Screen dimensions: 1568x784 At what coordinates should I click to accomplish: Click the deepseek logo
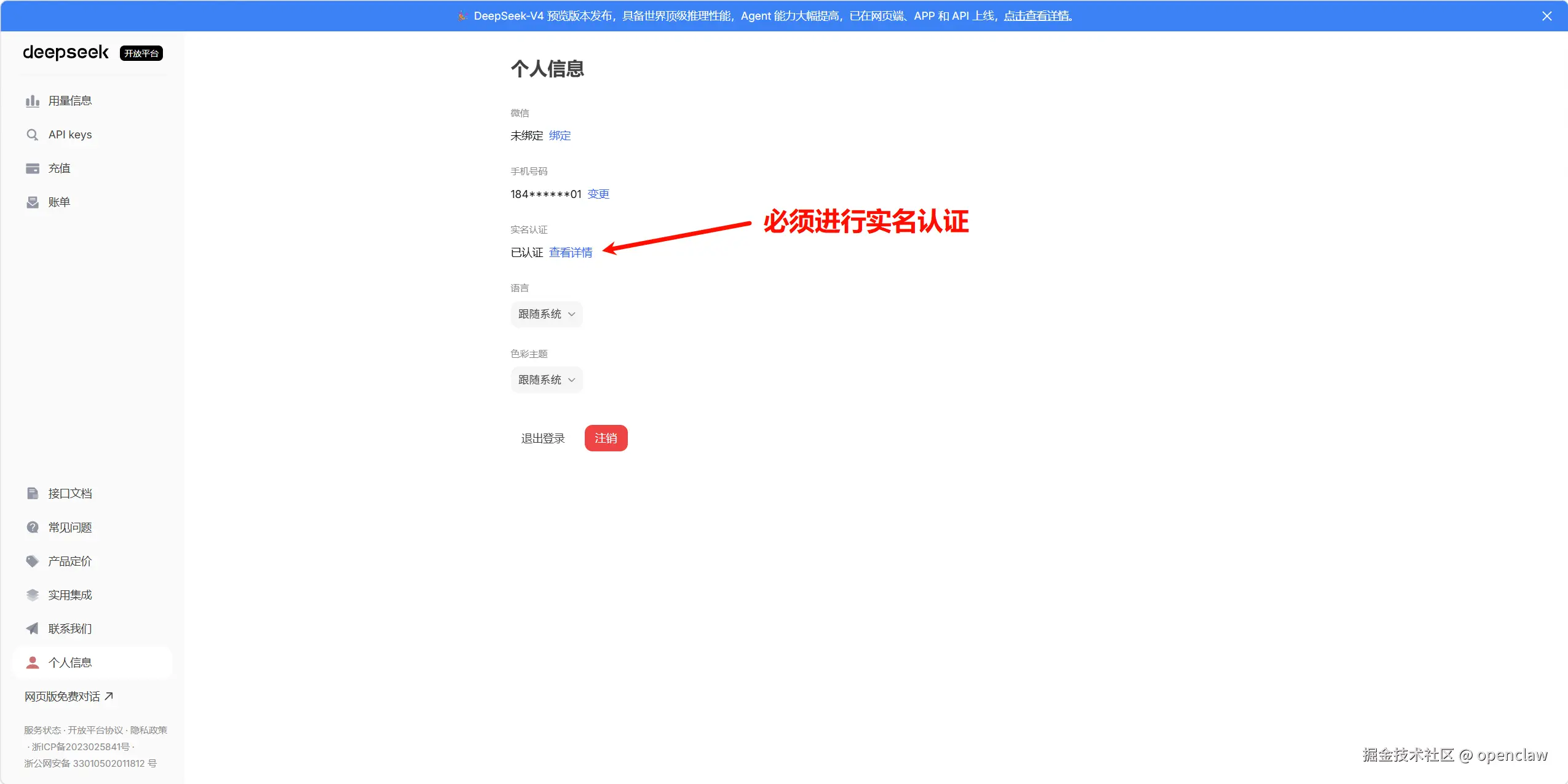pyautogui.click(x=66, y=53)
